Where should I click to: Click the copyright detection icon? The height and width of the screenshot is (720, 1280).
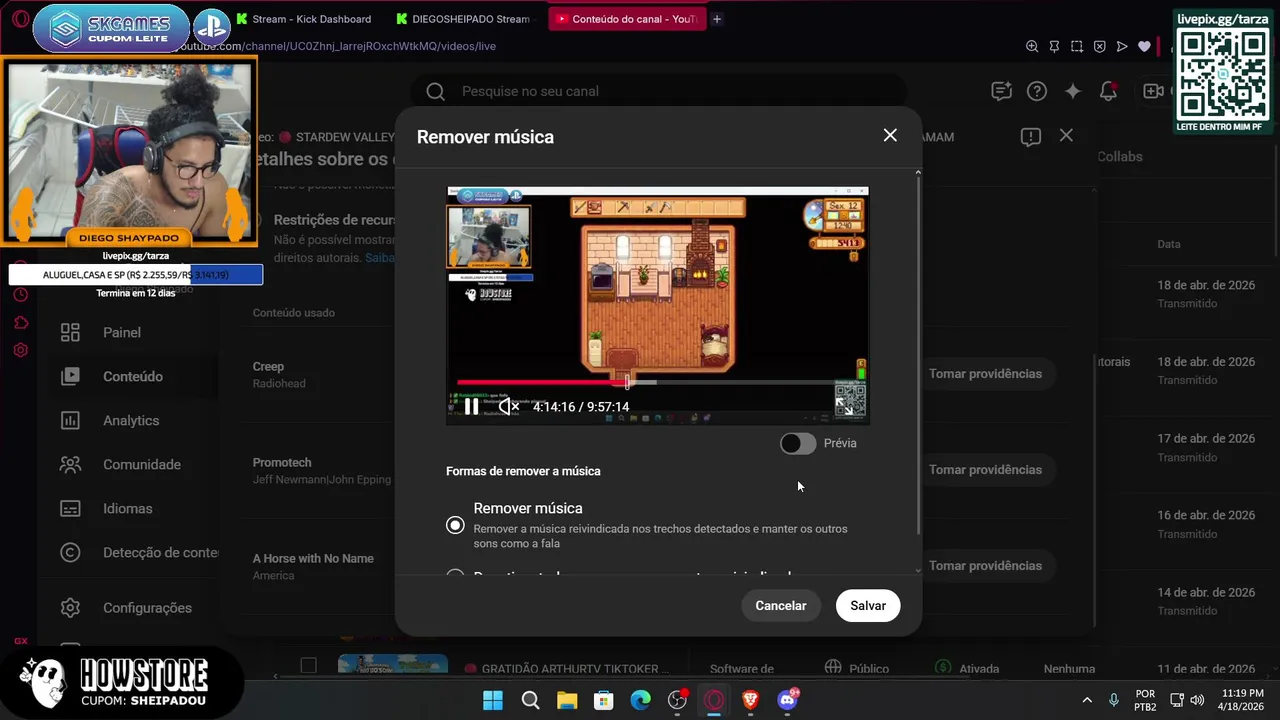(x=70, y=552)
